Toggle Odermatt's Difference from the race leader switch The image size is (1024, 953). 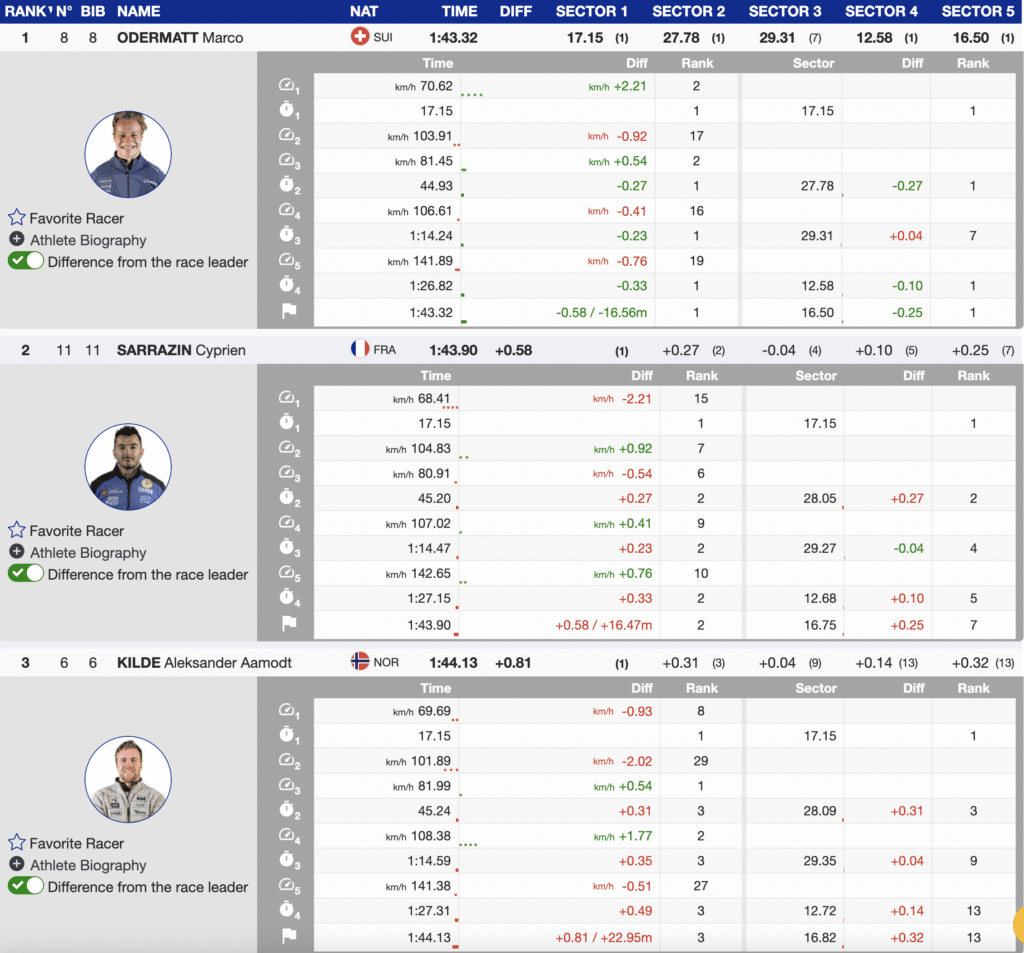[26, 262]
